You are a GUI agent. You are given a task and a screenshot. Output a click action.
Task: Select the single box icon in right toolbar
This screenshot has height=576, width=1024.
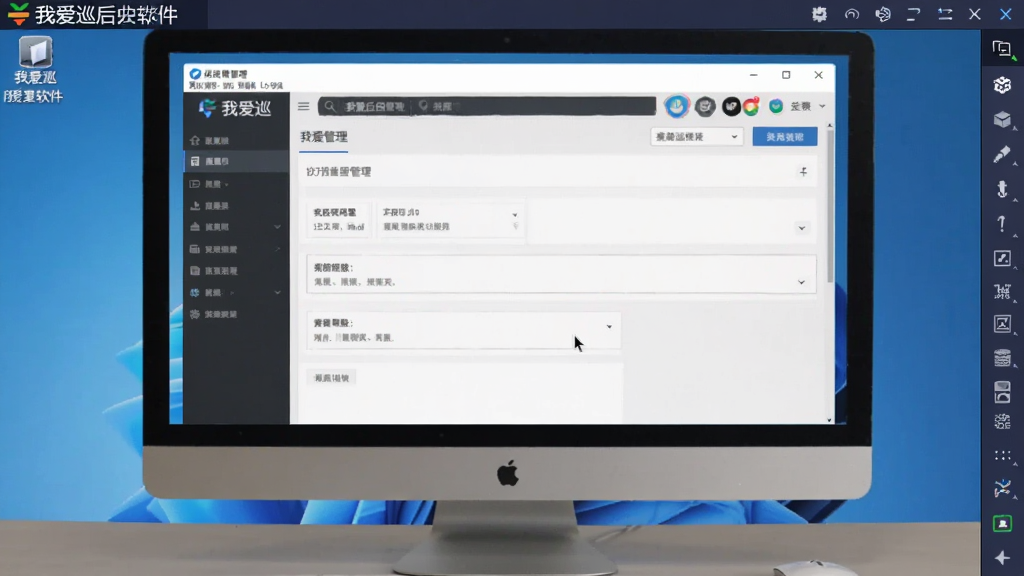[1002, 120]
